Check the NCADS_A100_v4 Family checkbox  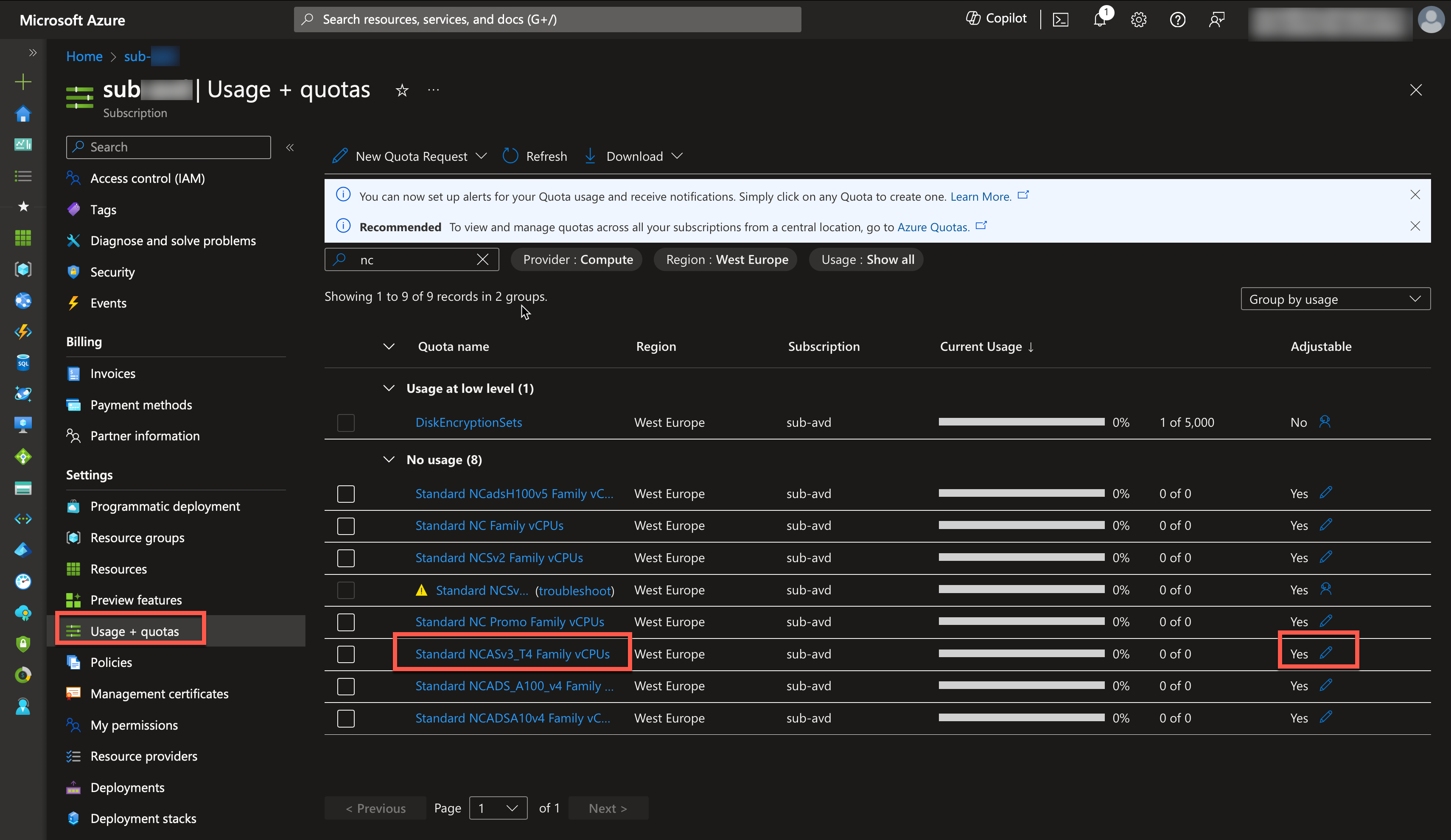(x=345, y=686)
